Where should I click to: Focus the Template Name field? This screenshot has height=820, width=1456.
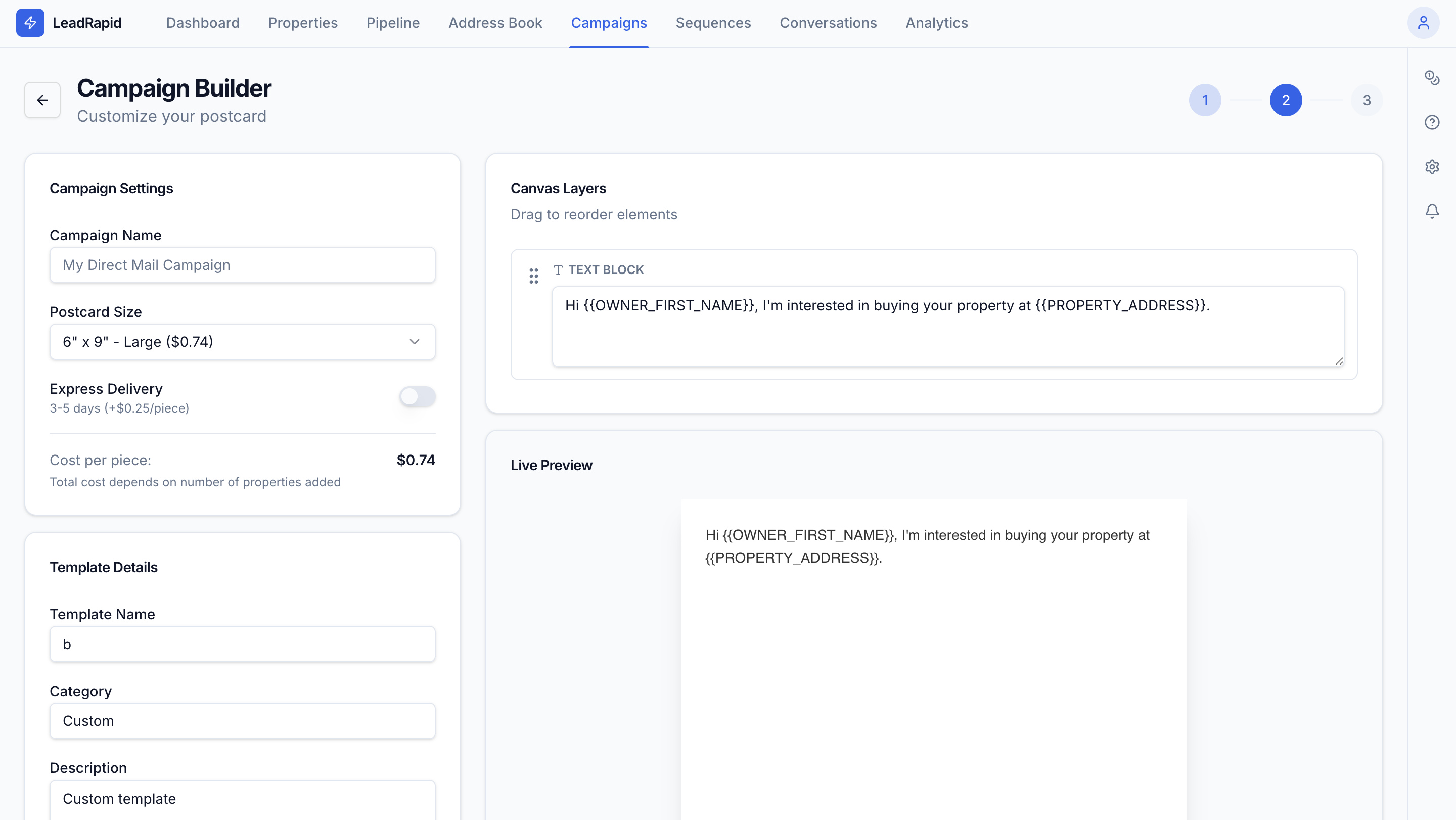click(242, 644)
